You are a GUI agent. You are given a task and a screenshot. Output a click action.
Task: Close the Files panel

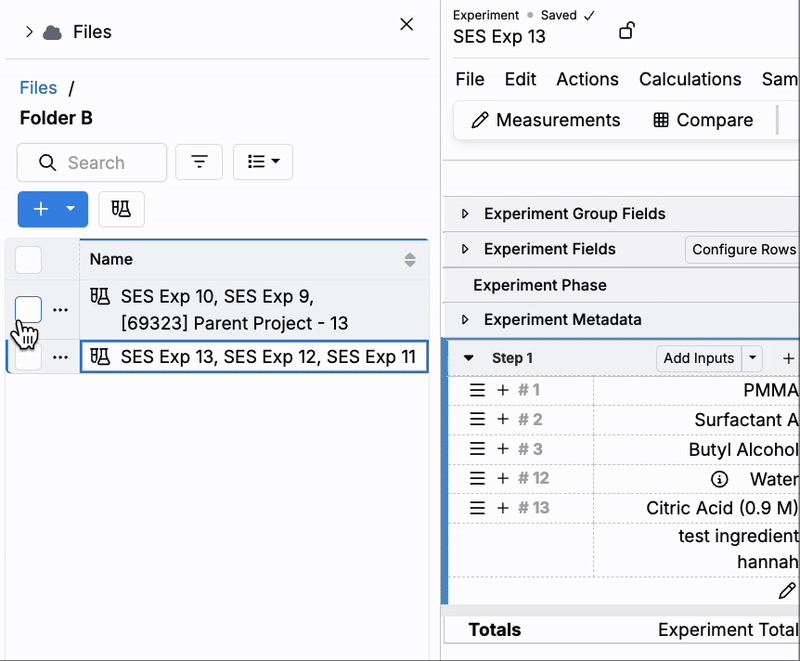[406, 25]
